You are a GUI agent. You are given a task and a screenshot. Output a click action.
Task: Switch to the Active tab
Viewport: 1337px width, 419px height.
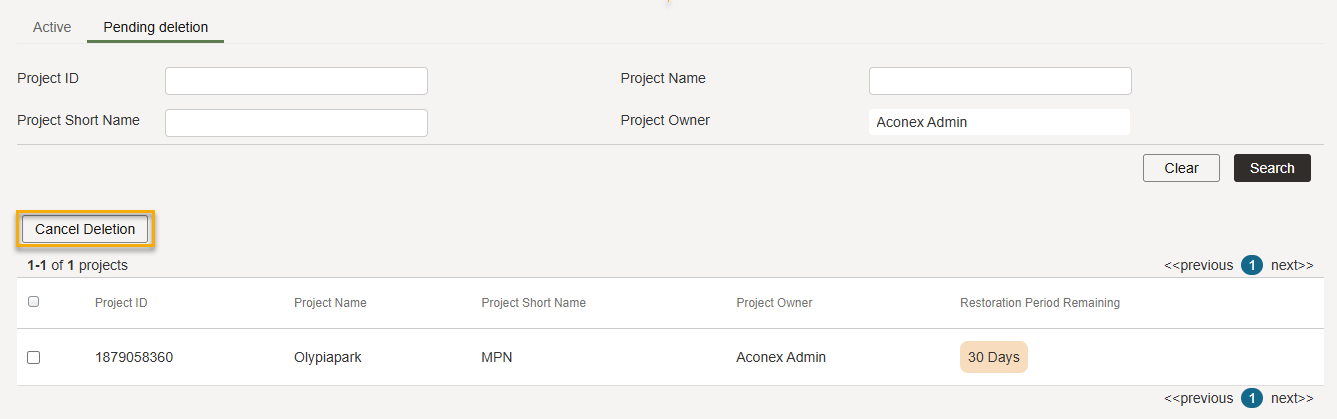click(52, 27)
